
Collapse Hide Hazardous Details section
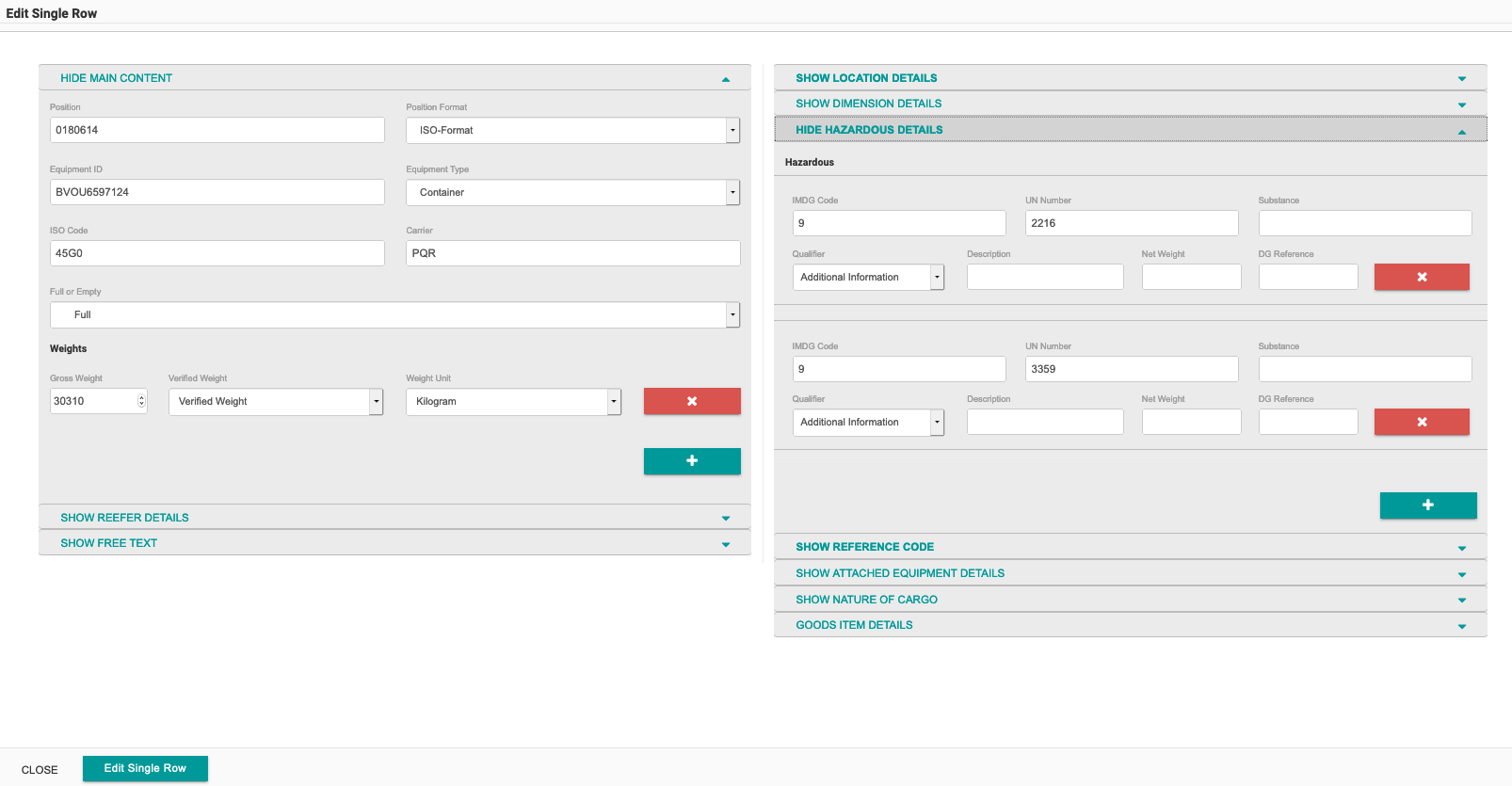pos(868,130)
